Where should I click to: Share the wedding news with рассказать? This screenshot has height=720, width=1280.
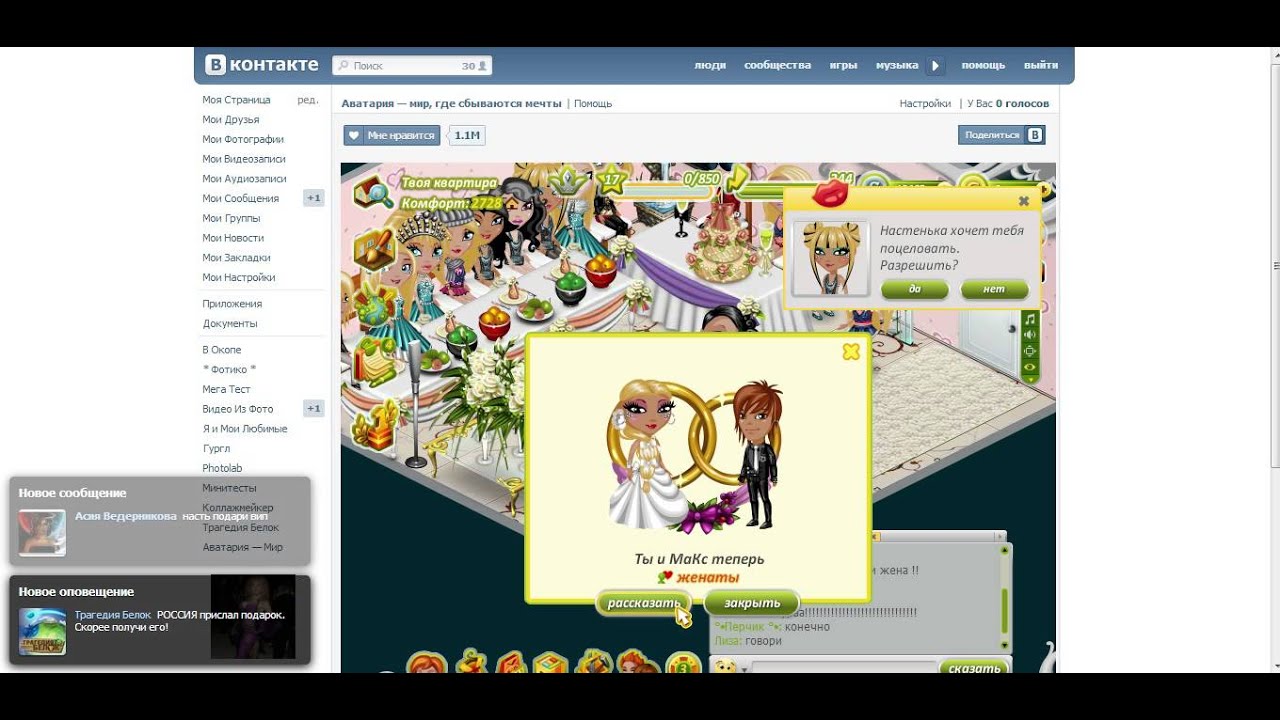click(644, 603)
